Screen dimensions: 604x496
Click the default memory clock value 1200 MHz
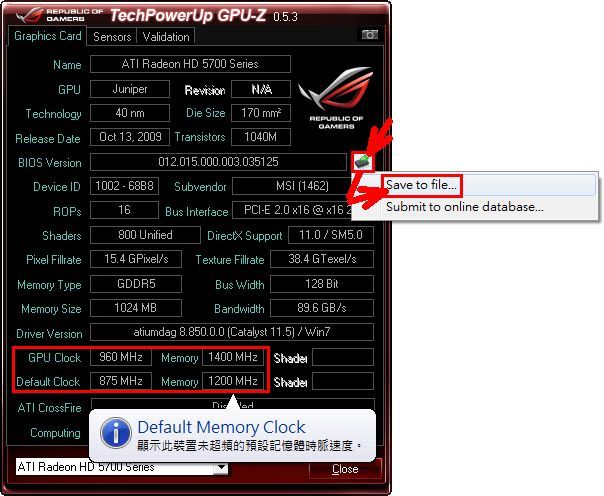point(233,381)
